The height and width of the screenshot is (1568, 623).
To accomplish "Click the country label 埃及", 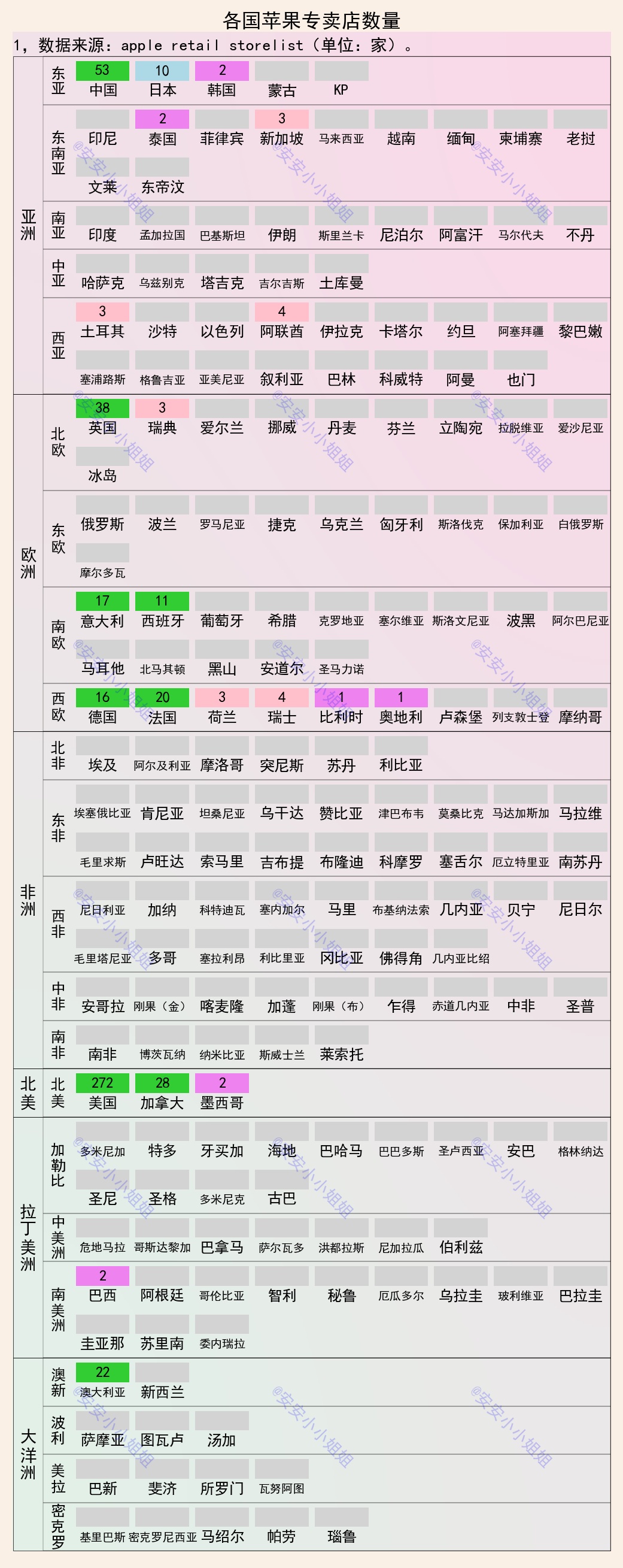I will [x=102, y=765].
